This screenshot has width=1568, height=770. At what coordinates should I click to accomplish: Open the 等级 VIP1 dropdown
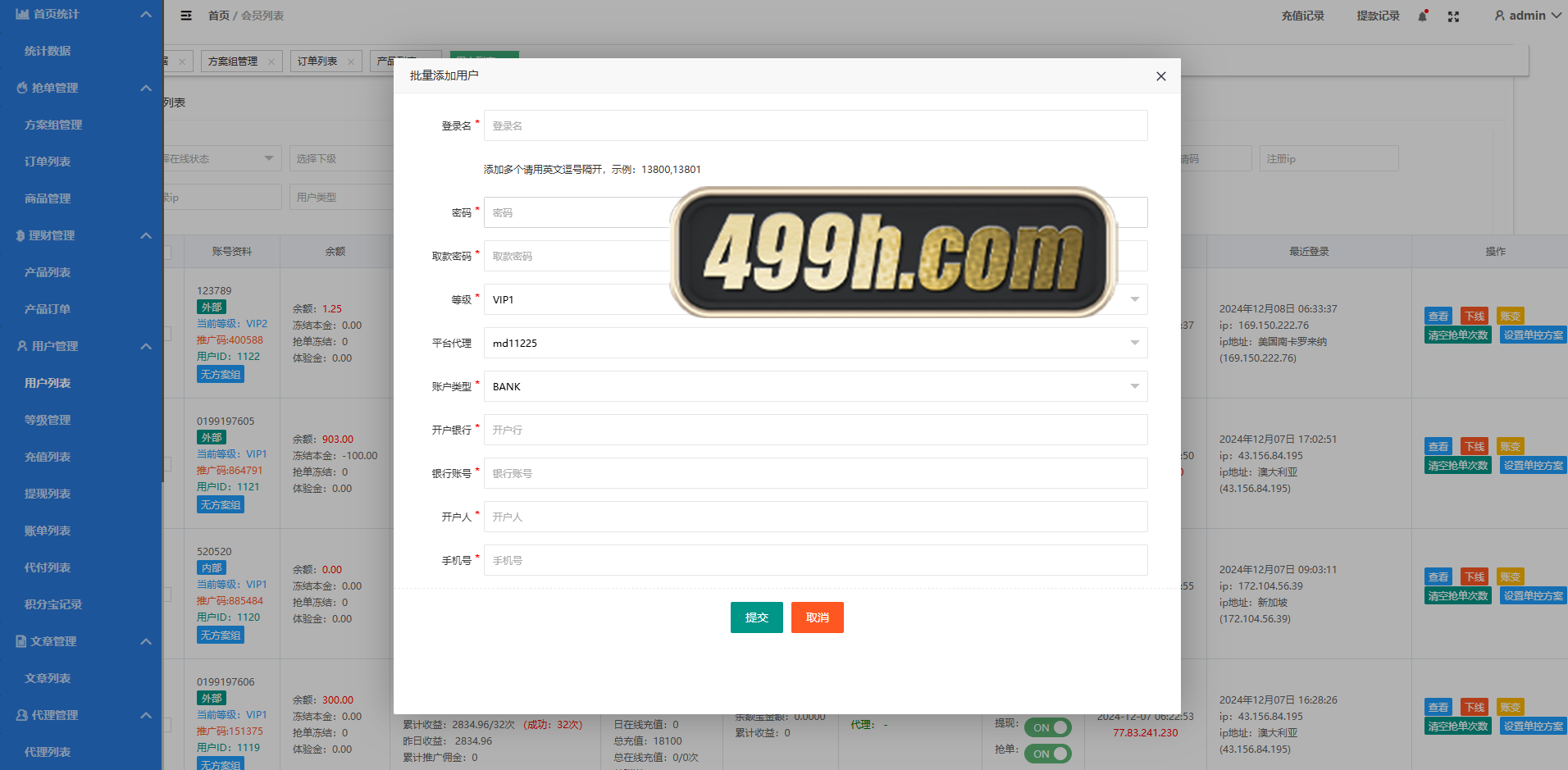[816, 299]
